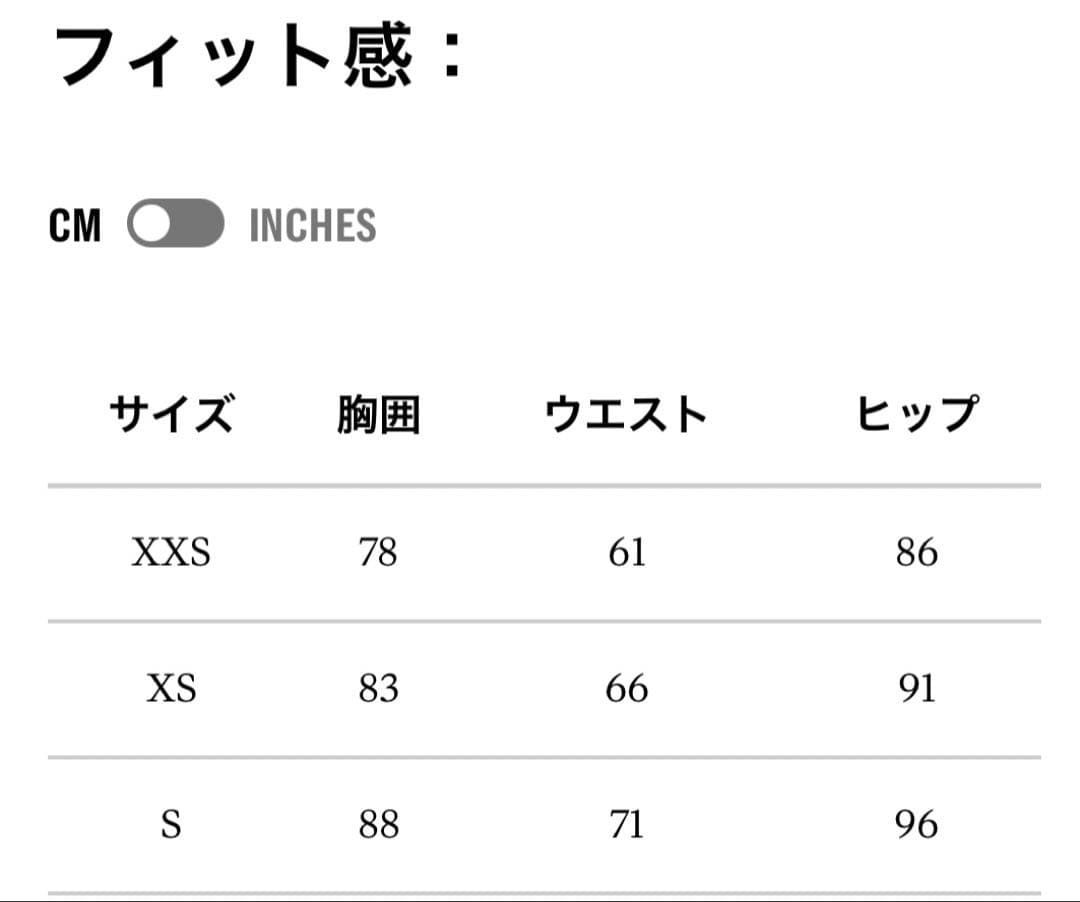
Task: Select the S size row
Action: (172, 824)
